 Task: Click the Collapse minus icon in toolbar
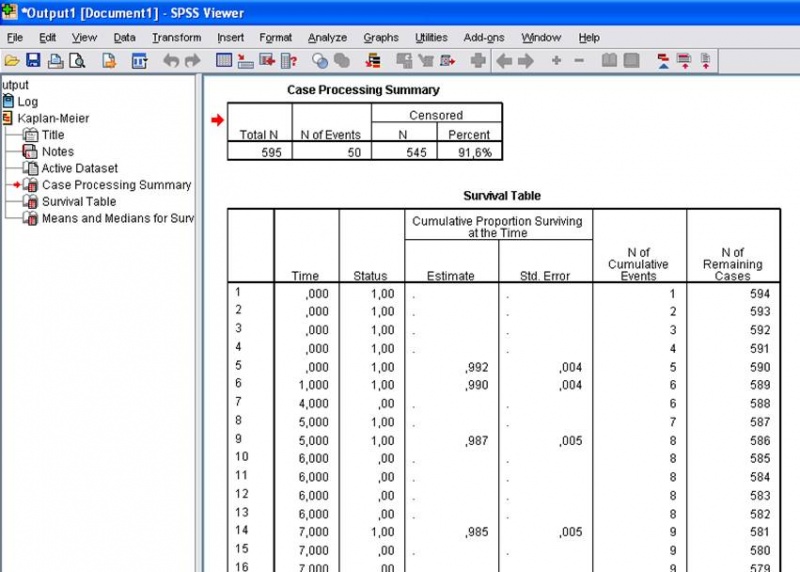coord(580,61)
